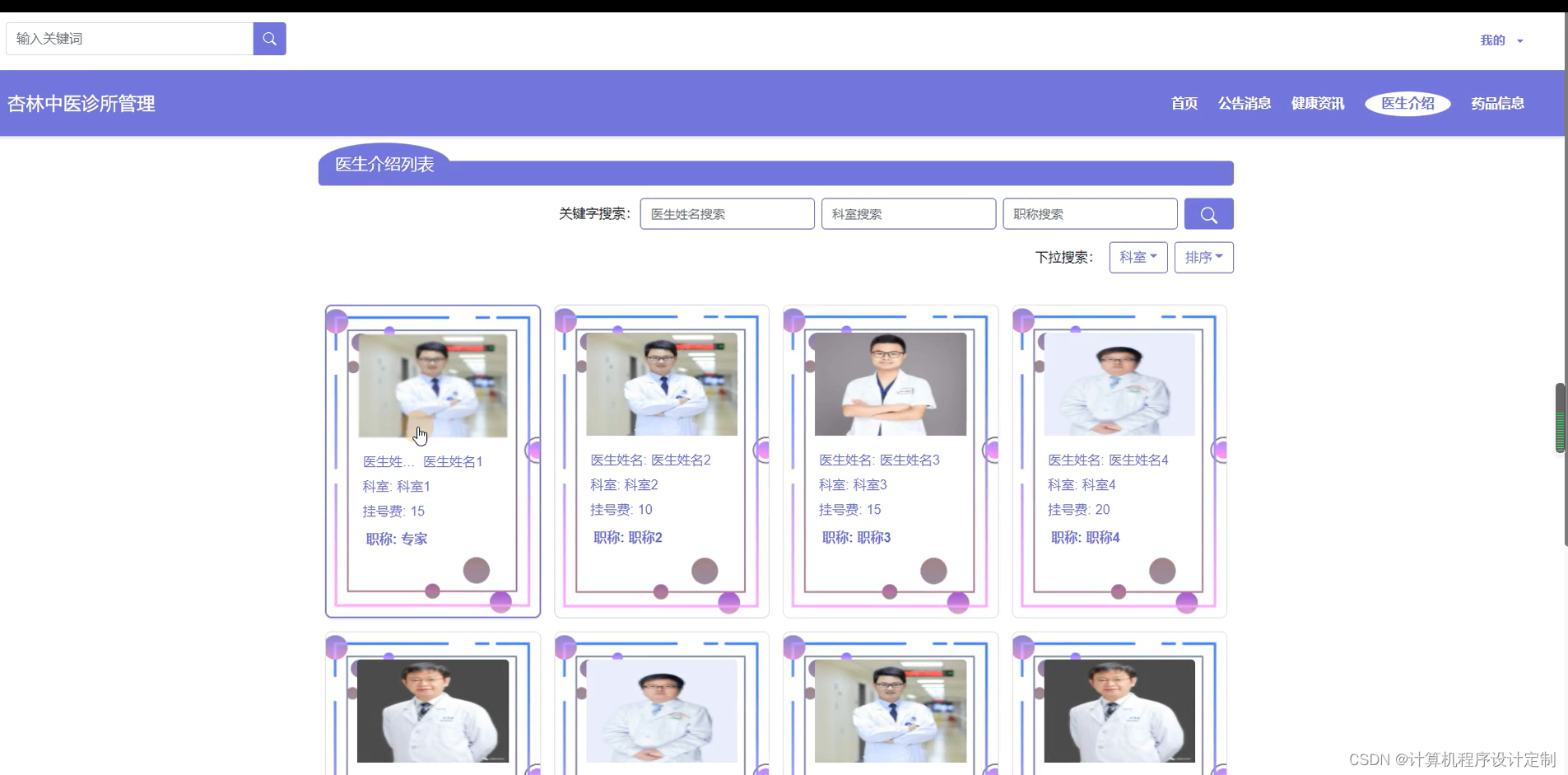Click the text 挂号费: 15 under 科室1
Image resolution: width=1568 pixels, height=775 pixels.
tap(393, 511)
